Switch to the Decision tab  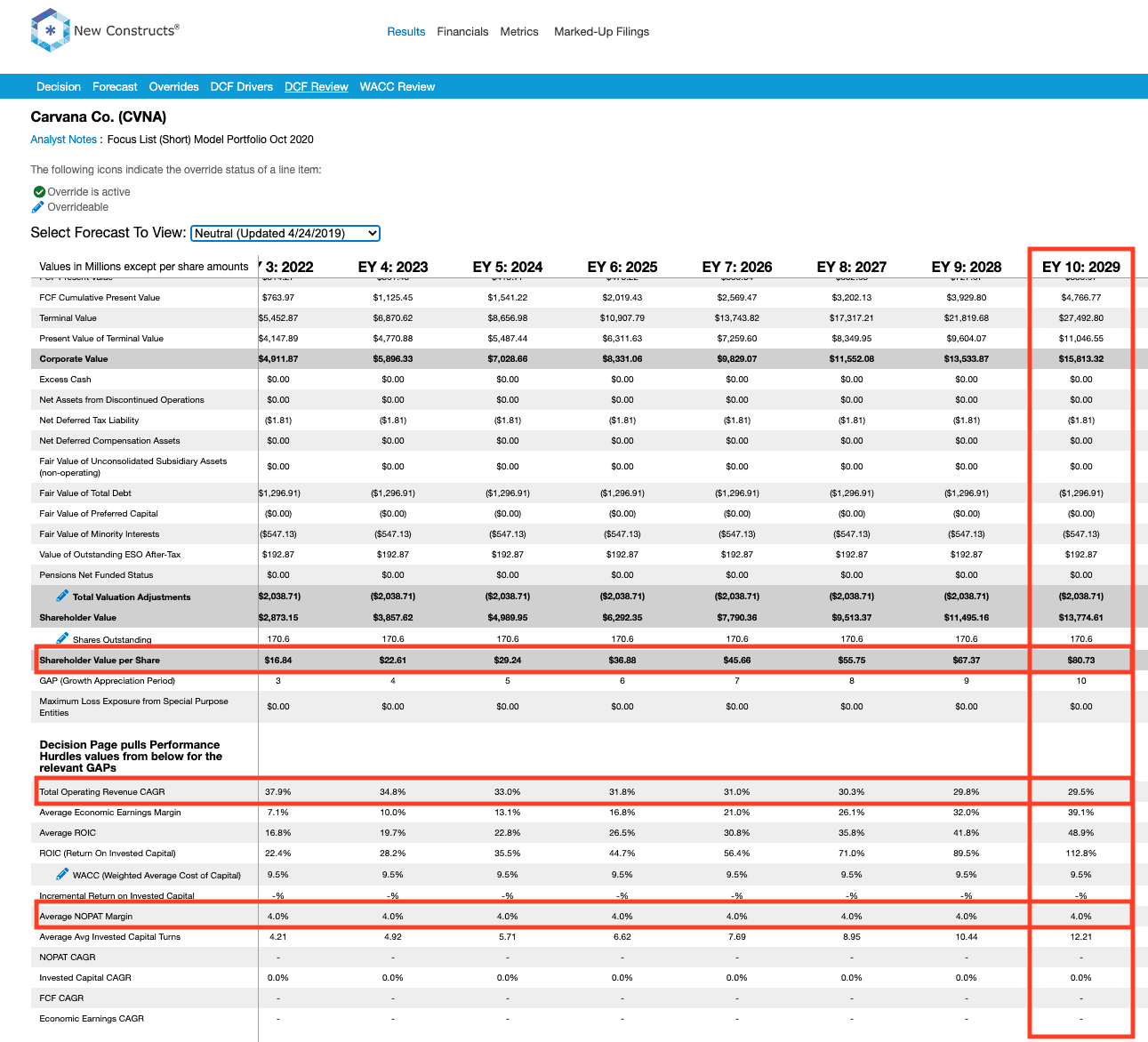click(x=59, y=86)
